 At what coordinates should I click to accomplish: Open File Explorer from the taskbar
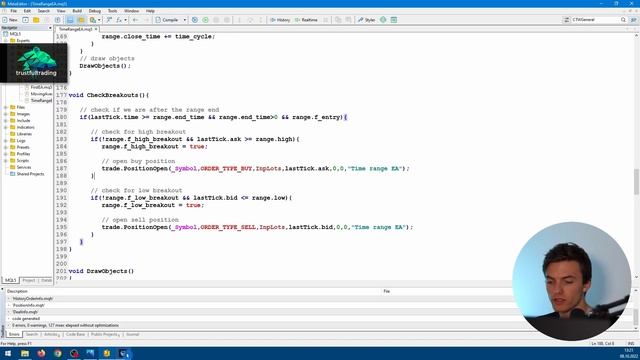25,353
